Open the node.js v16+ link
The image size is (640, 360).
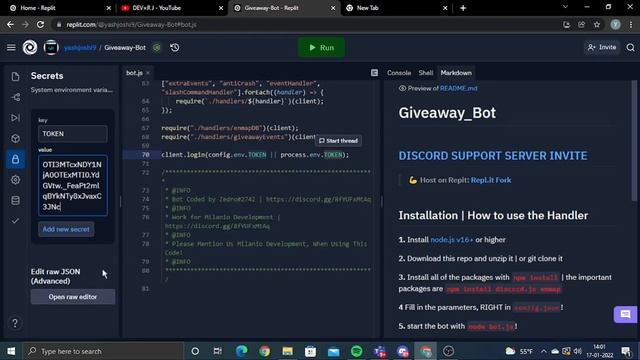(451, 240)
